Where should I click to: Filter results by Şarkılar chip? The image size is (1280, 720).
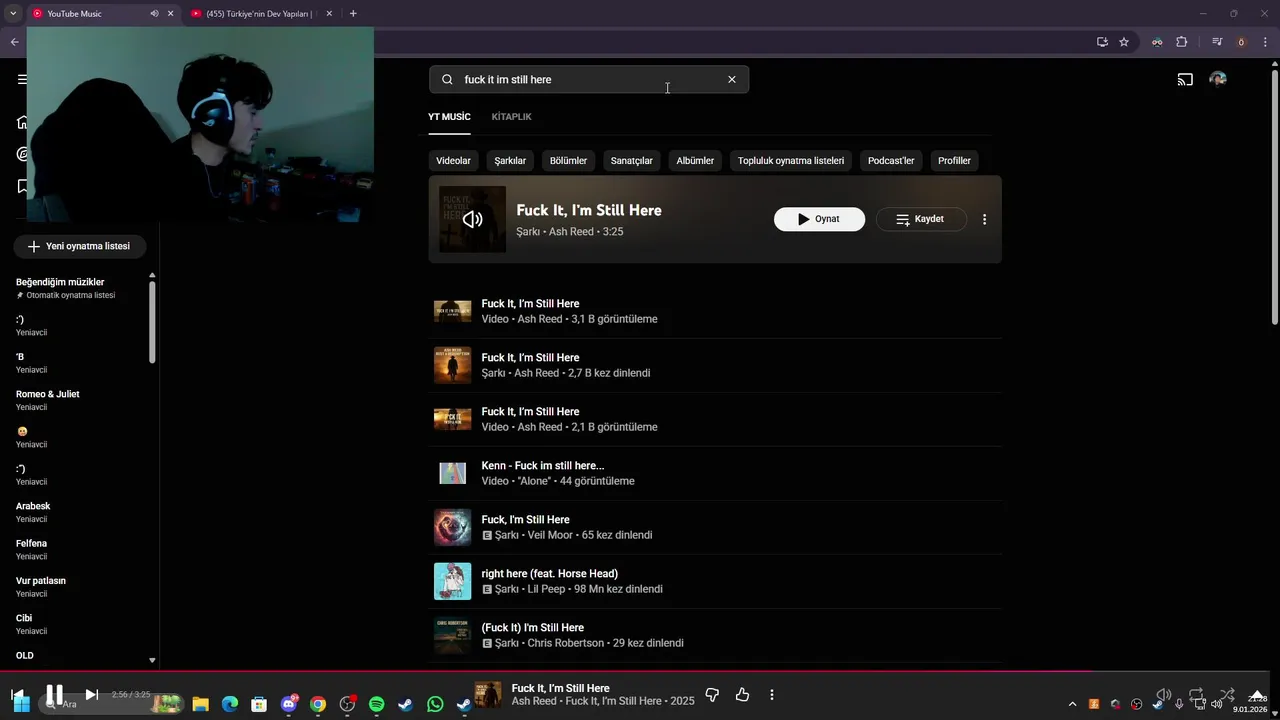click(510, 160)
